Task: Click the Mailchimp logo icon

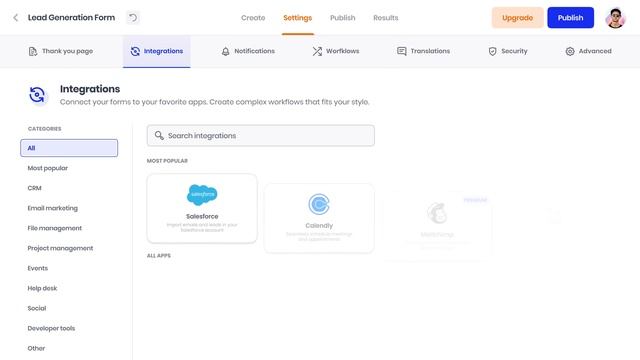Action: coord(437,213)
